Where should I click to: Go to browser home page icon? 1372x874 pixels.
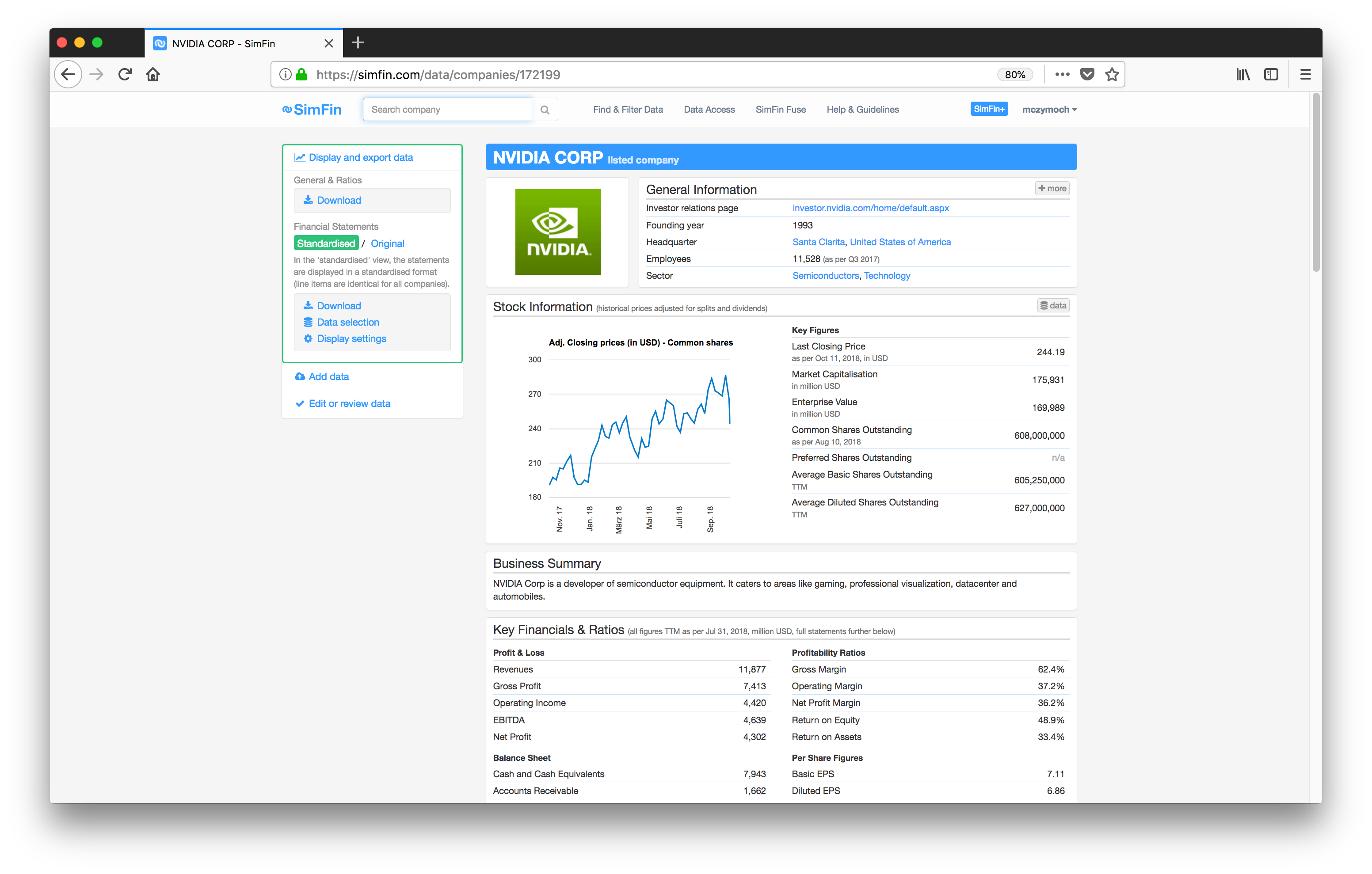152,75
